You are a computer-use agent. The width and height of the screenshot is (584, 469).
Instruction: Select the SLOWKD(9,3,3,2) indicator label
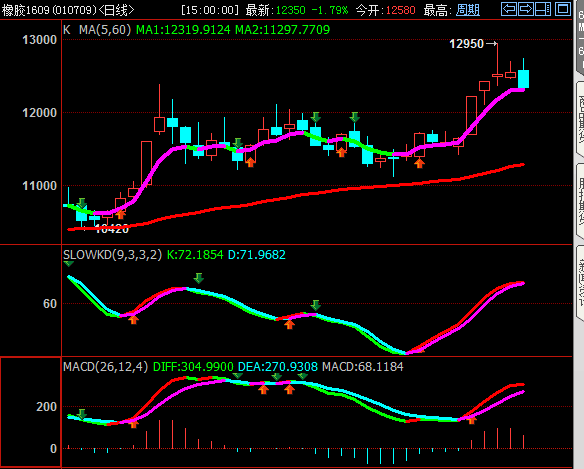[112, 255]
